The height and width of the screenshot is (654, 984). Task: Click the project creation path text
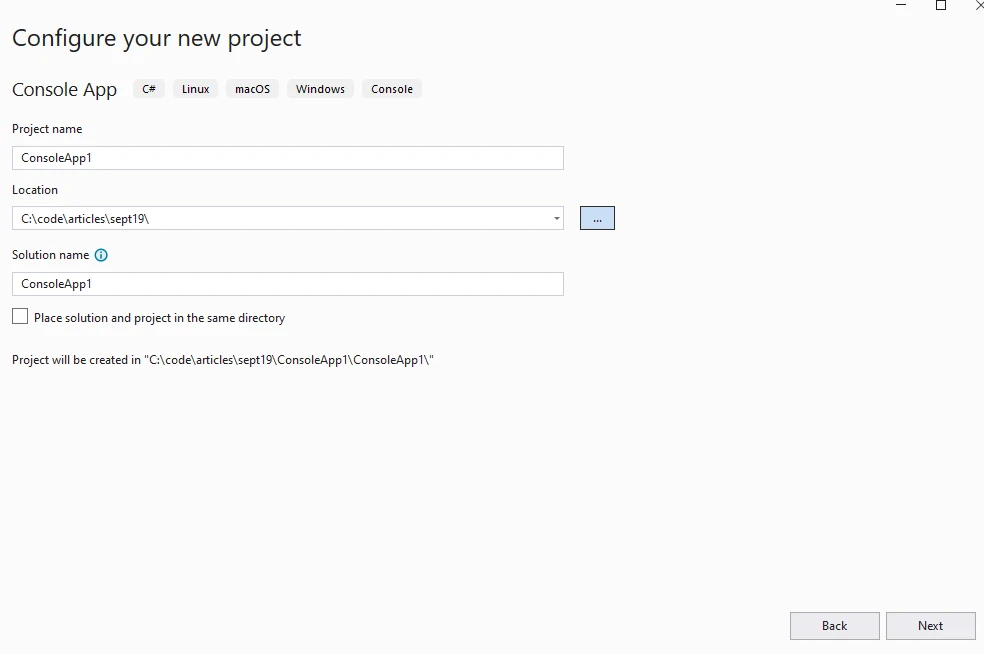[x=223, y=360]
